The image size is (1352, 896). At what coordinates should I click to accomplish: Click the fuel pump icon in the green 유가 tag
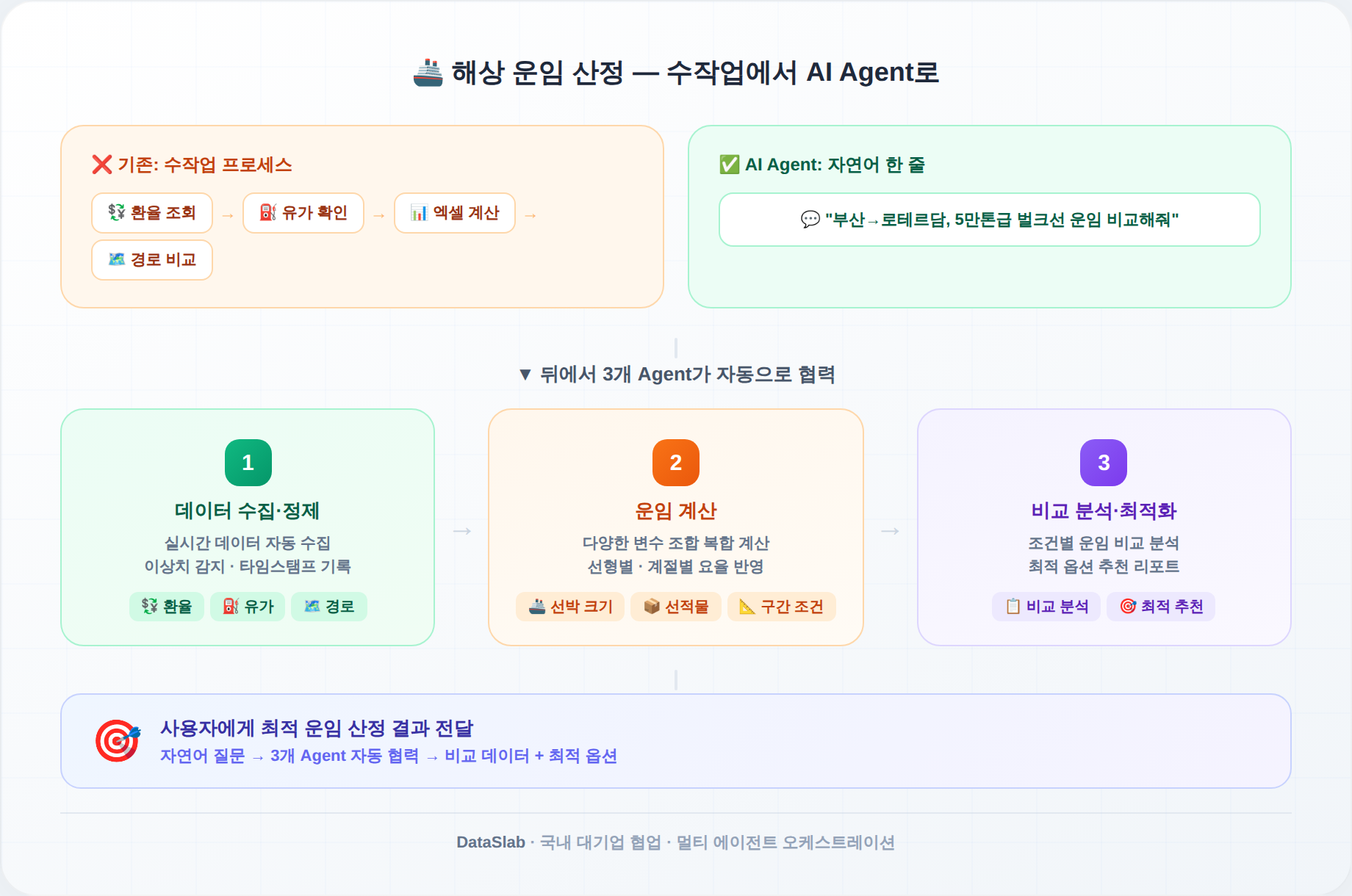click(231, 606)
